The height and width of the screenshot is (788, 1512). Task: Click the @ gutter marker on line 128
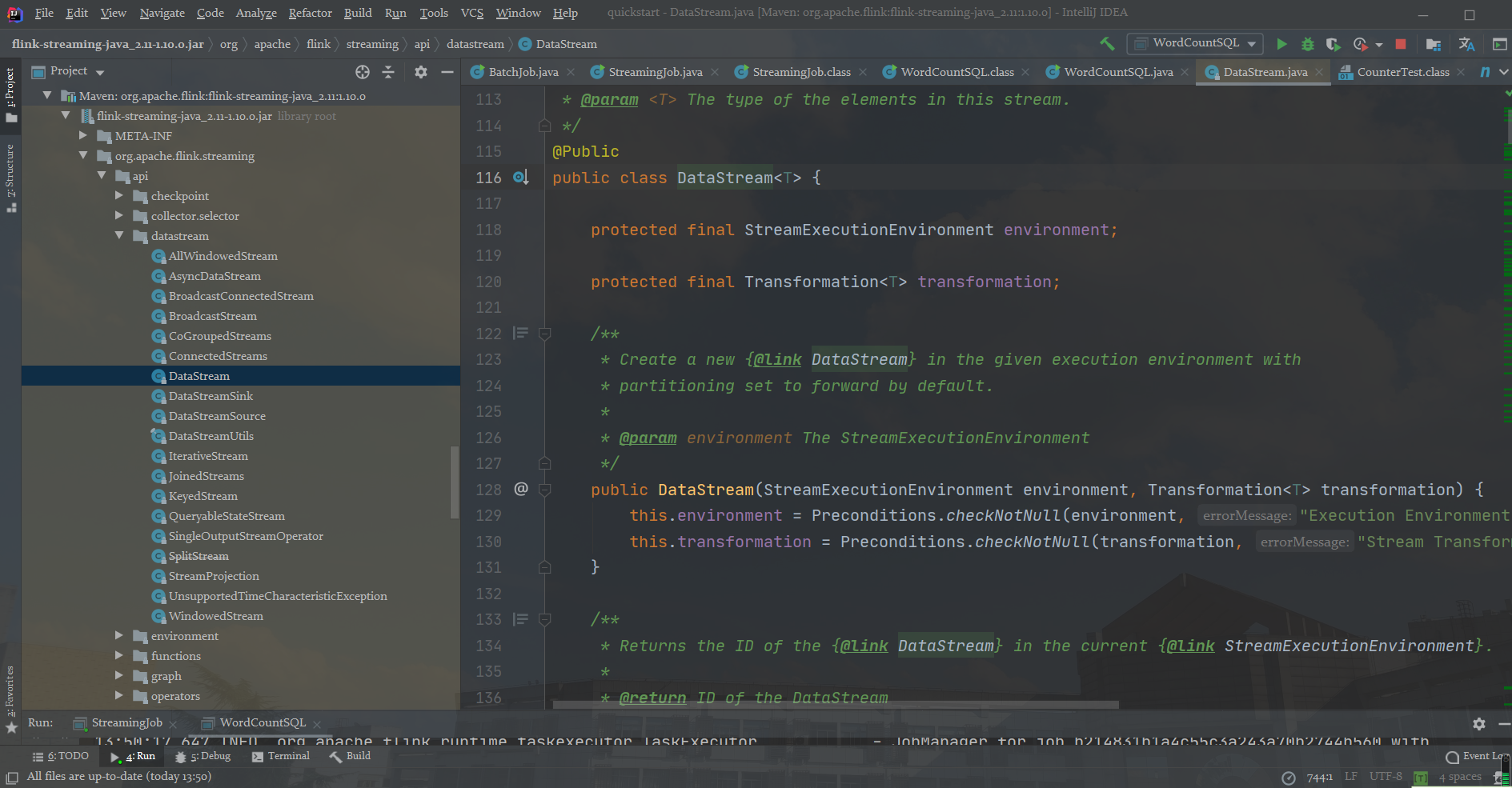pyautogui.click(x=521, y=489)
